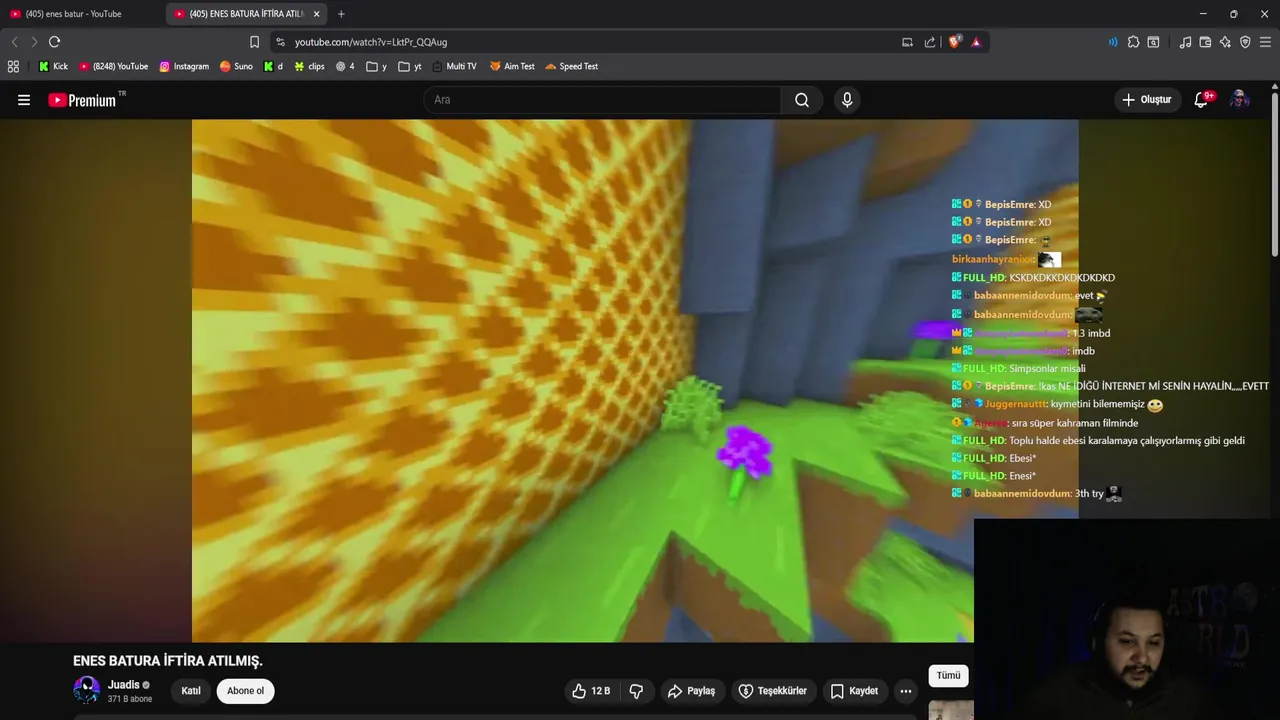This screenshot has height=720, width=1280.
Task: Open site settings icon beside URL
Action: (x=280, y=42)
